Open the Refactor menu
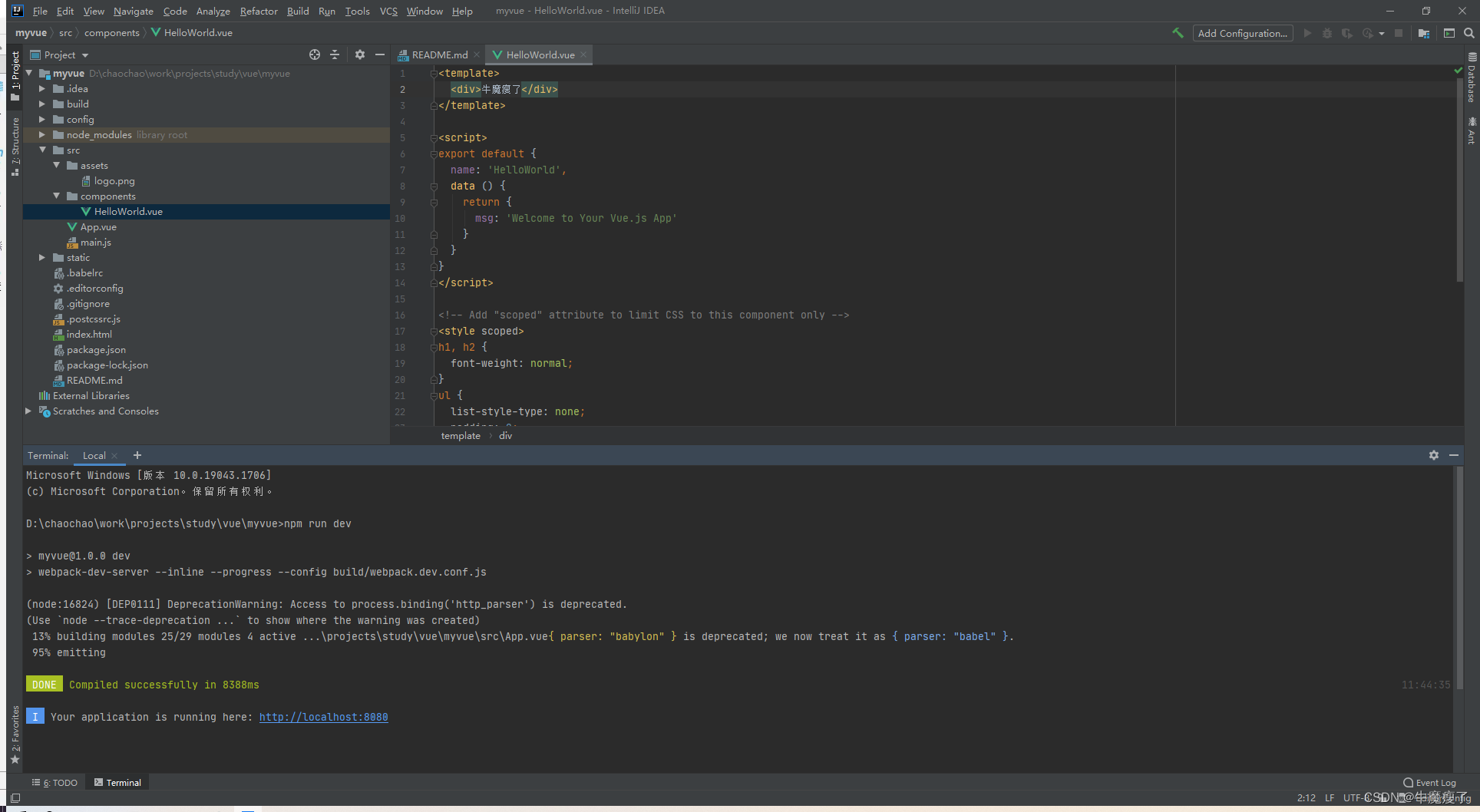Viewport: 1480px width, 812px height. pos(259,11)
